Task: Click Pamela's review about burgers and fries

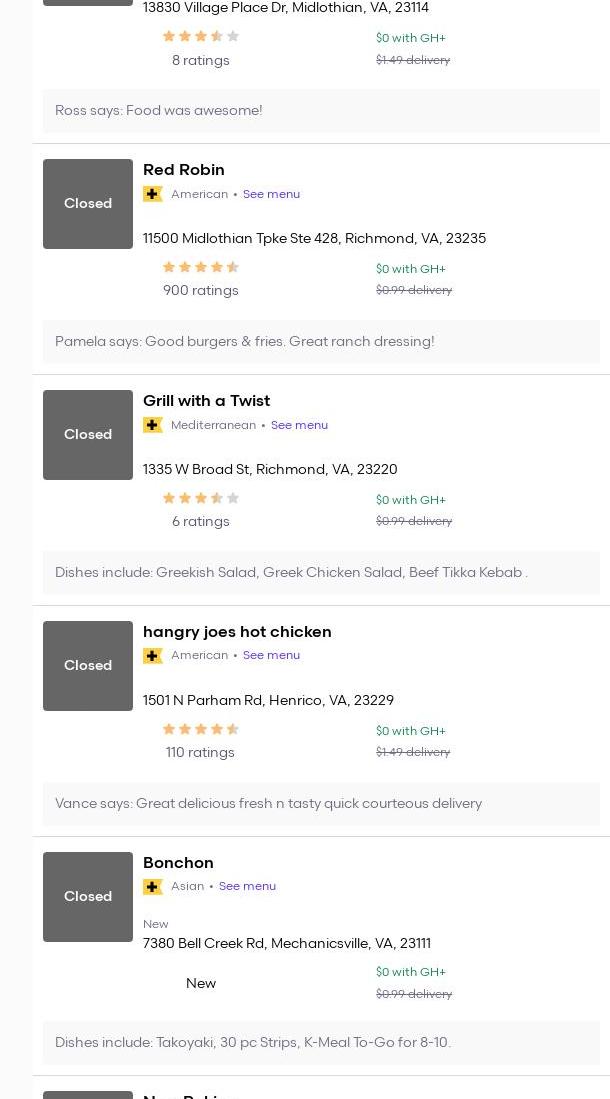Action: click(245, 342)
